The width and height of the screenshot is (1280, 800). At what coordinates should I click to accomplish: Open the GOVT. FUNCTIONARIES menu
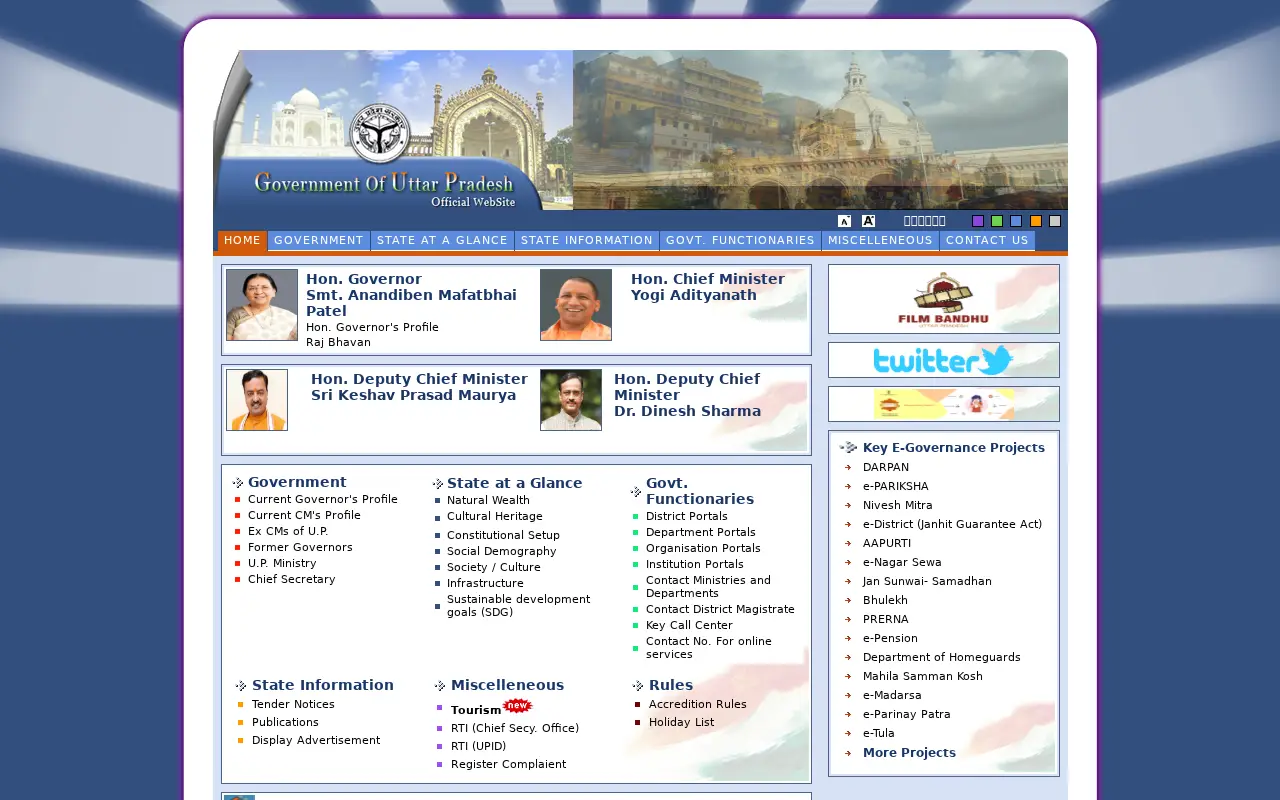(x=740, y=241)
